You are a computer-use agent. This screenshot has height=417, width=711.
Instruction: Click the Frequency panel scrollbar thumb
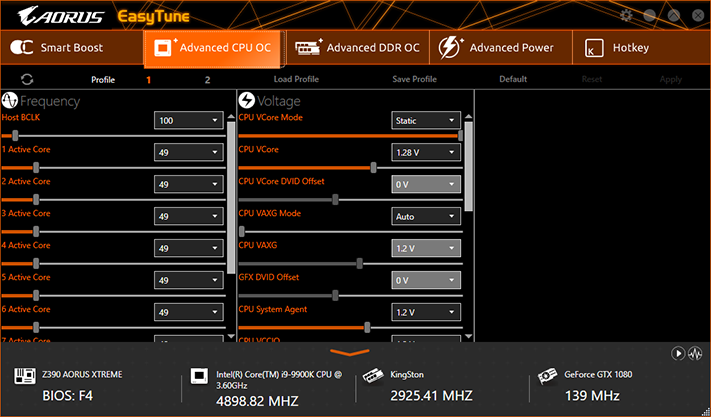(x=231, y=197)
